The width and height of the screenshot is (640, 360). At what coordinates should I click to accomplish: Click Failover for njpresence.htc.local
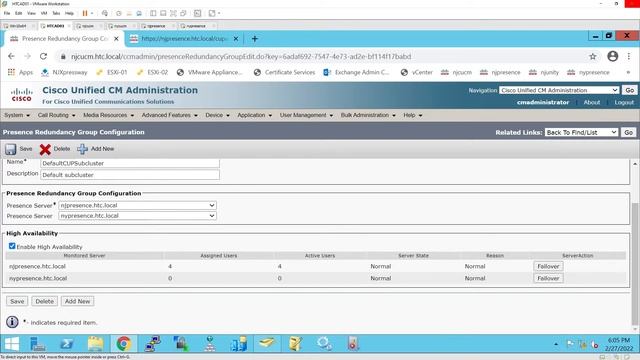tap(548, 266)
